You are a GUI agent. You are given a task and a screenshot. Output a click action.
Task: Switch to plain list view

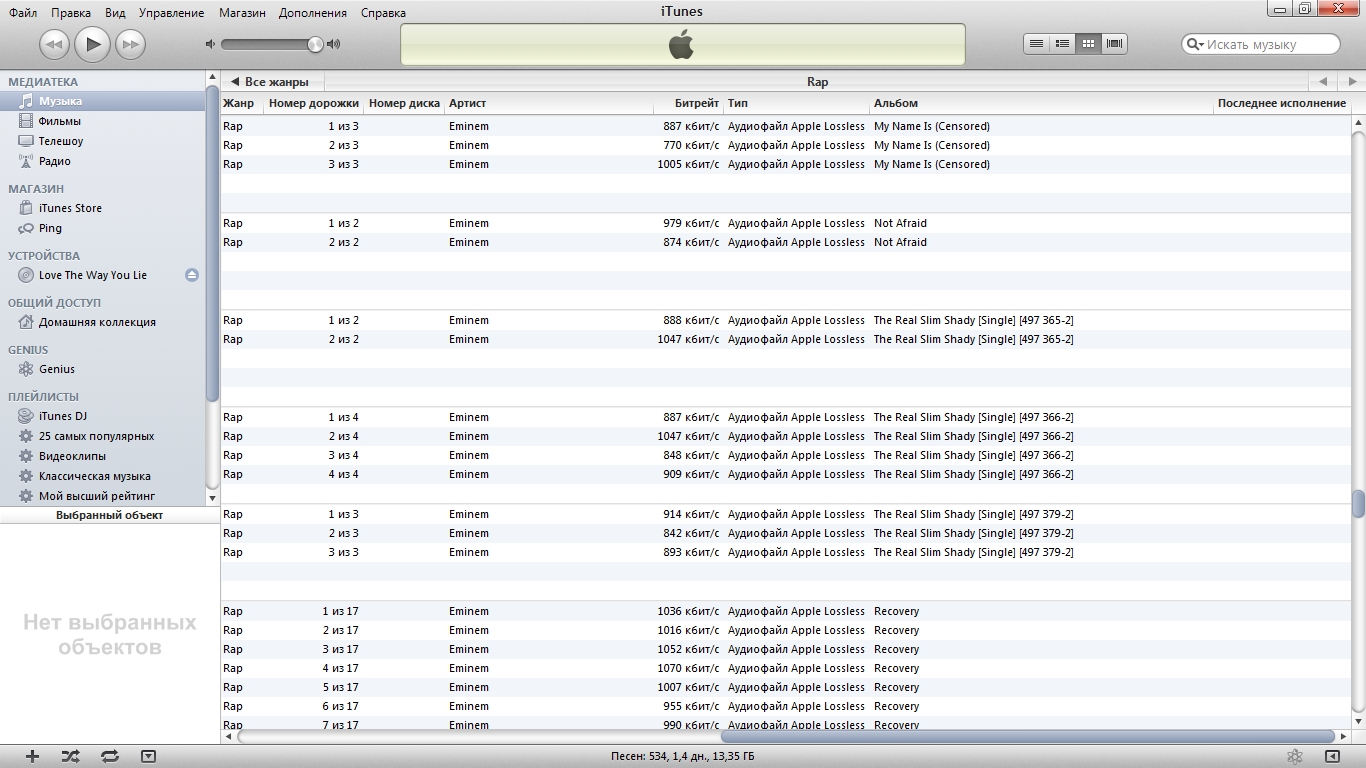[x=1036, y=44]
